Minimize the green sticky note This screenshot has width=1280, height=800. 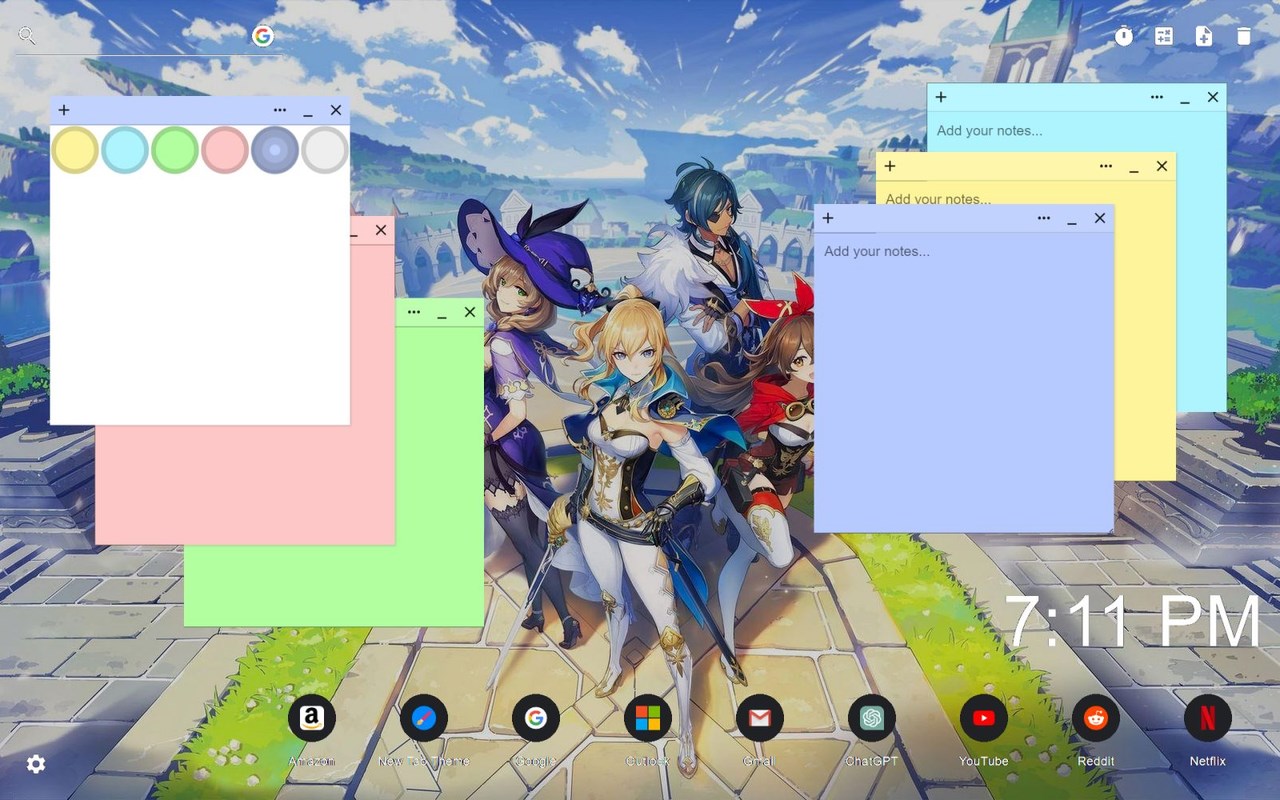pyautogui.click(x=442, y=314)
